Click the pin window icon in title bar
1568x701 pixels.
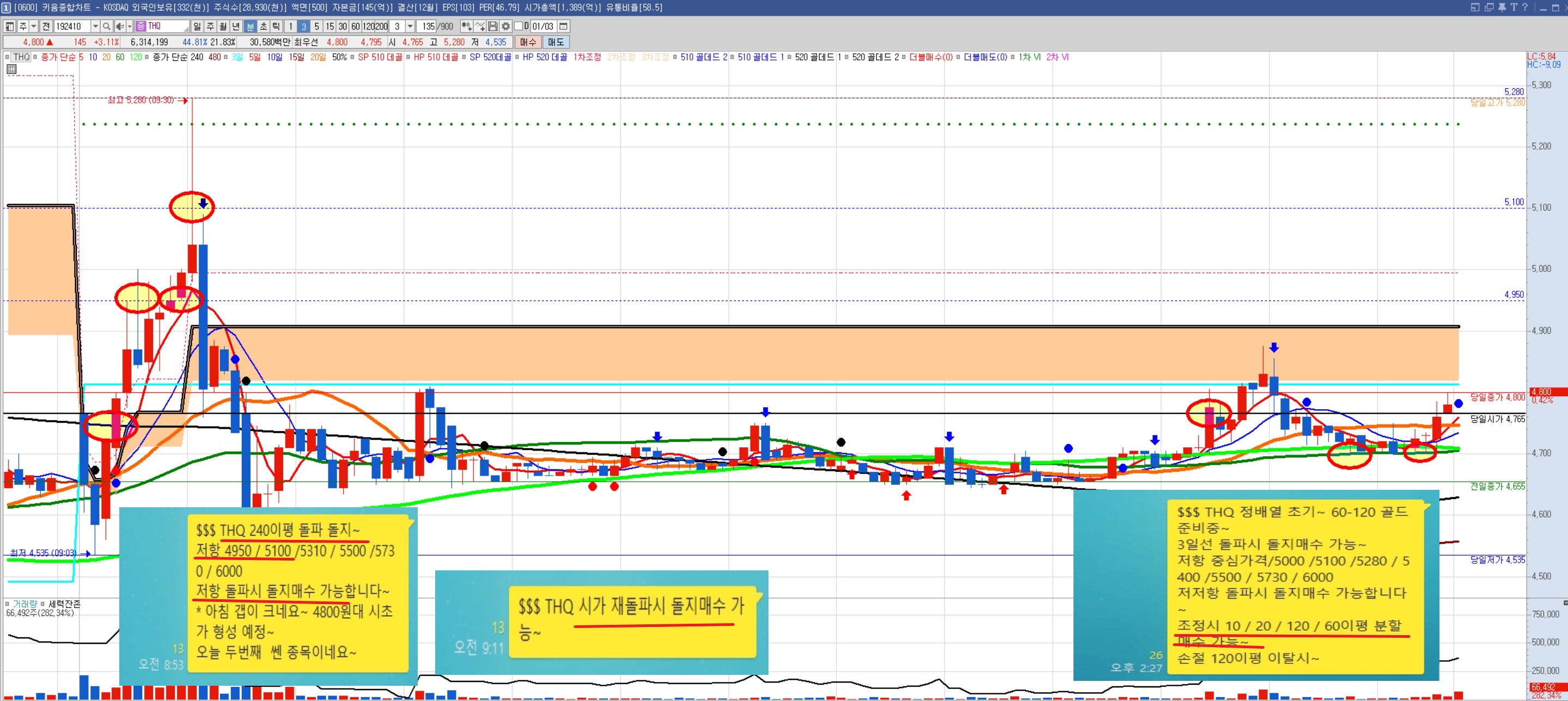[1502, 7]
